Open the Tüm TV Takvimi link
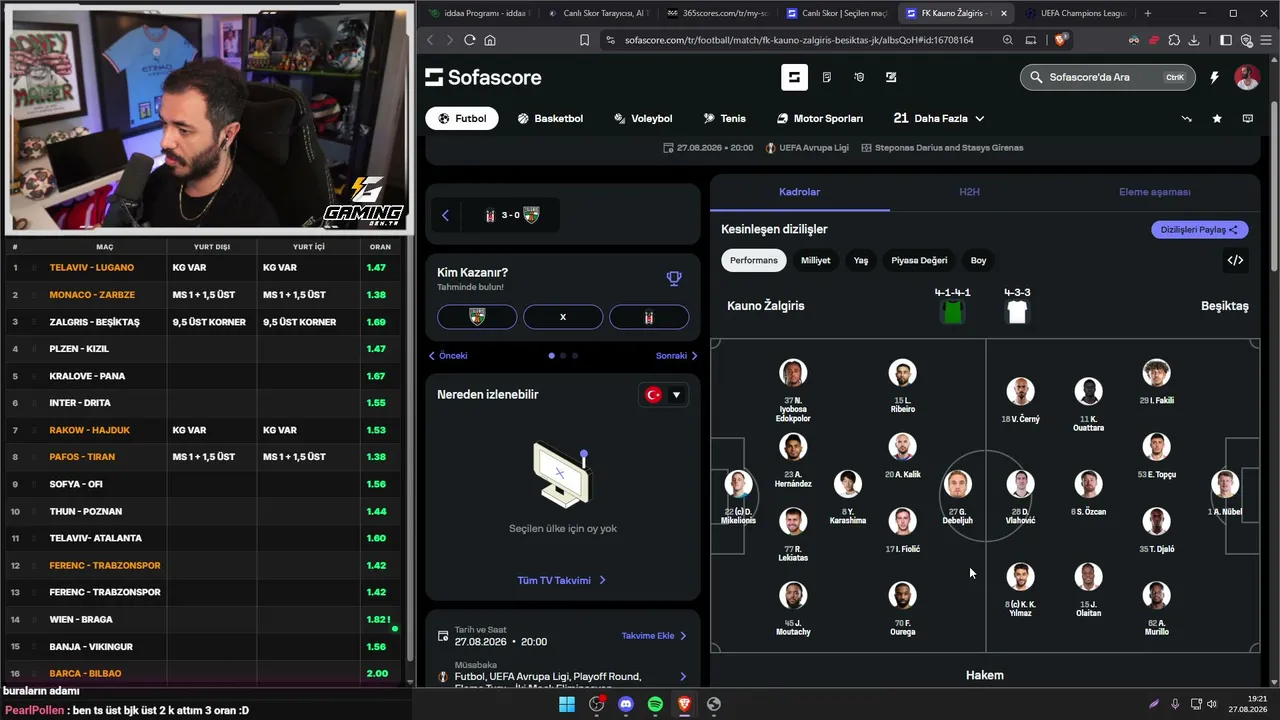The width and height of the screenshot is (1280, 720). 562,580
